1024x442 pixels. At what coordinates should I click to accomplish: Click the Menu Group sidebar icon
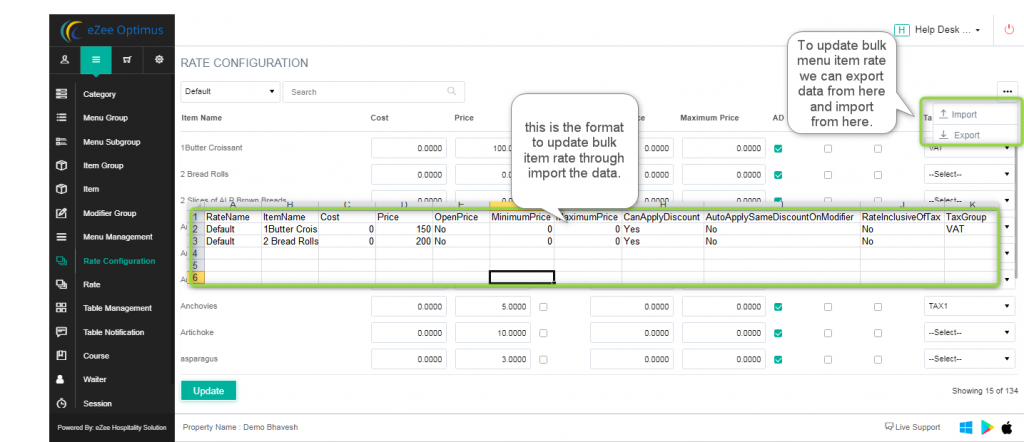tap(61, 118)
